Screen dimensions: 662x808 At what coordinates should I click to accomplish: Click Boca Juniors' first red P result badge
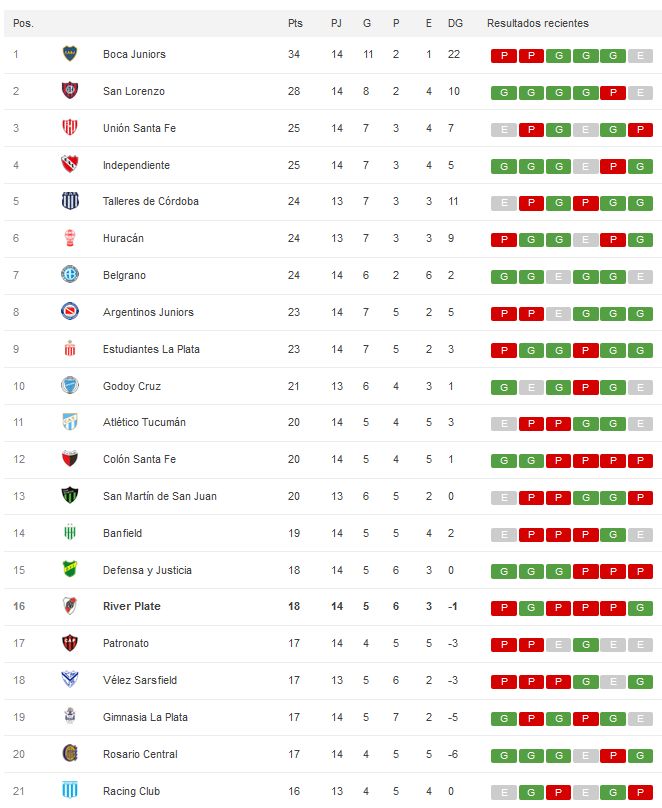[504, 56]
